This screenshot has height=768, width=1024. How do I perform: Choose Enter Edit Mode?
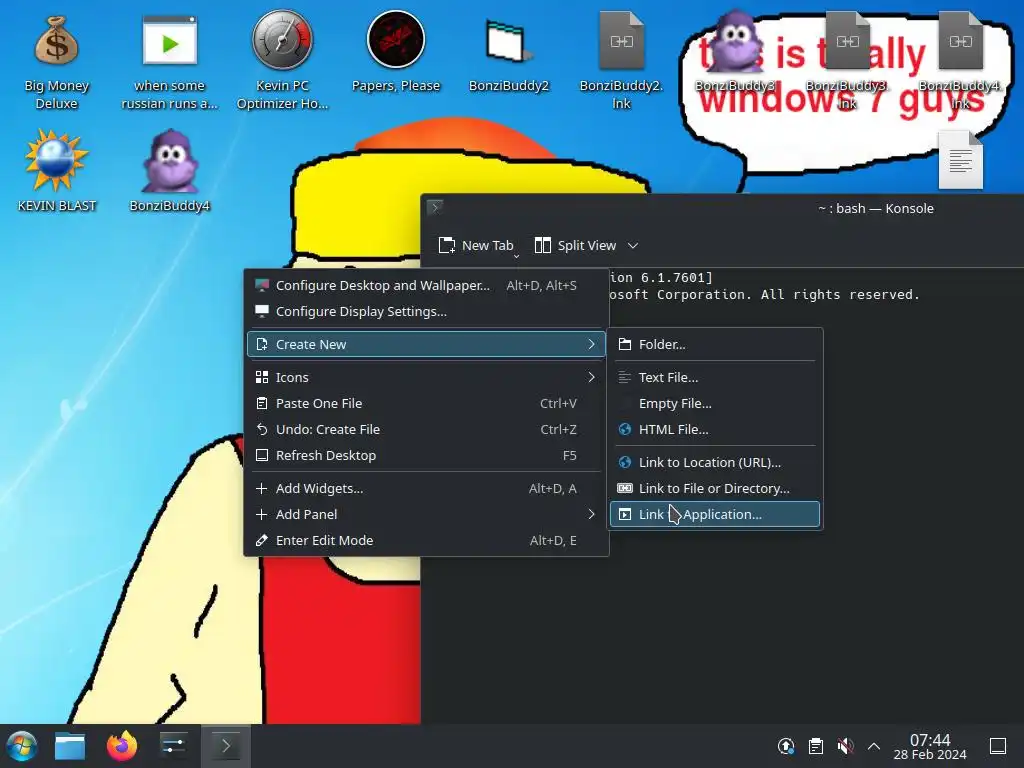pos(426,540)
